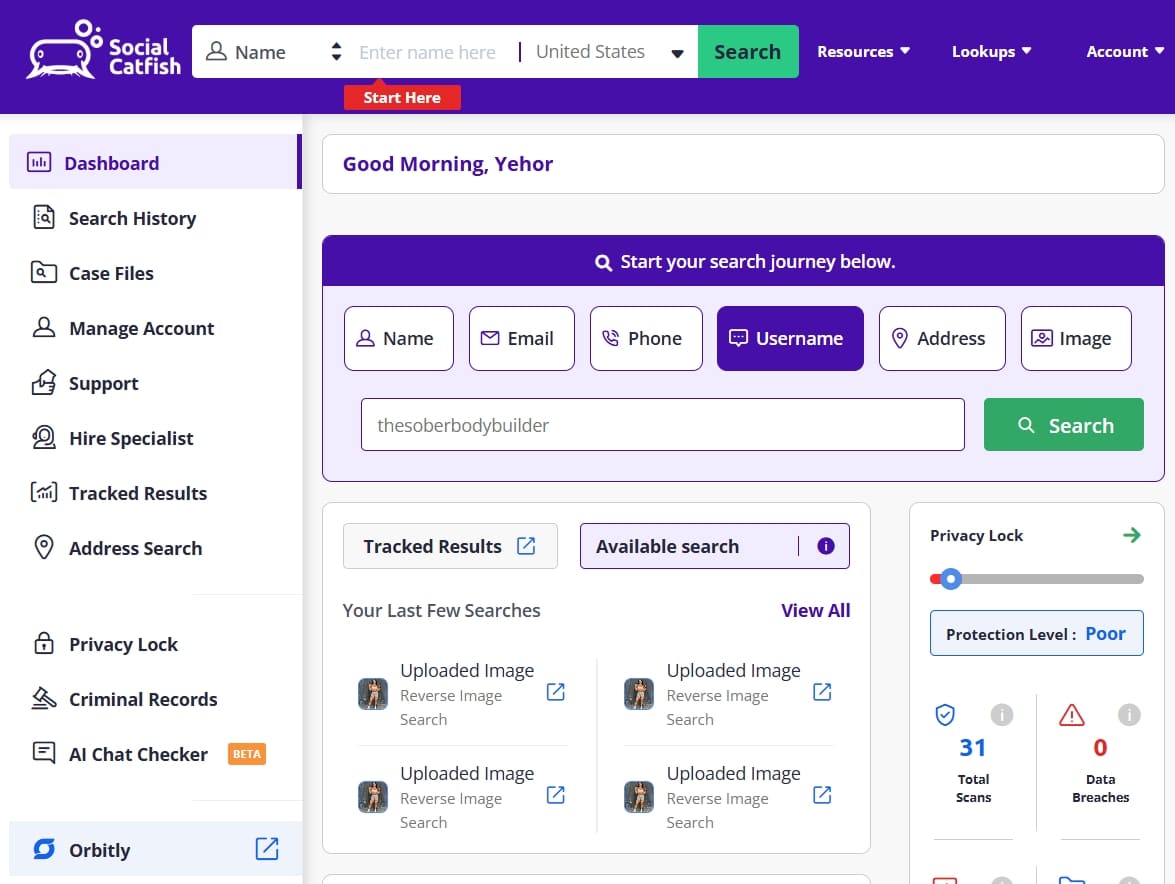Image resolution: width=1175 pixels, height=884 pixels.
Task: Click the Data Breaches warning triangle icon
Action: point(1072,715)
